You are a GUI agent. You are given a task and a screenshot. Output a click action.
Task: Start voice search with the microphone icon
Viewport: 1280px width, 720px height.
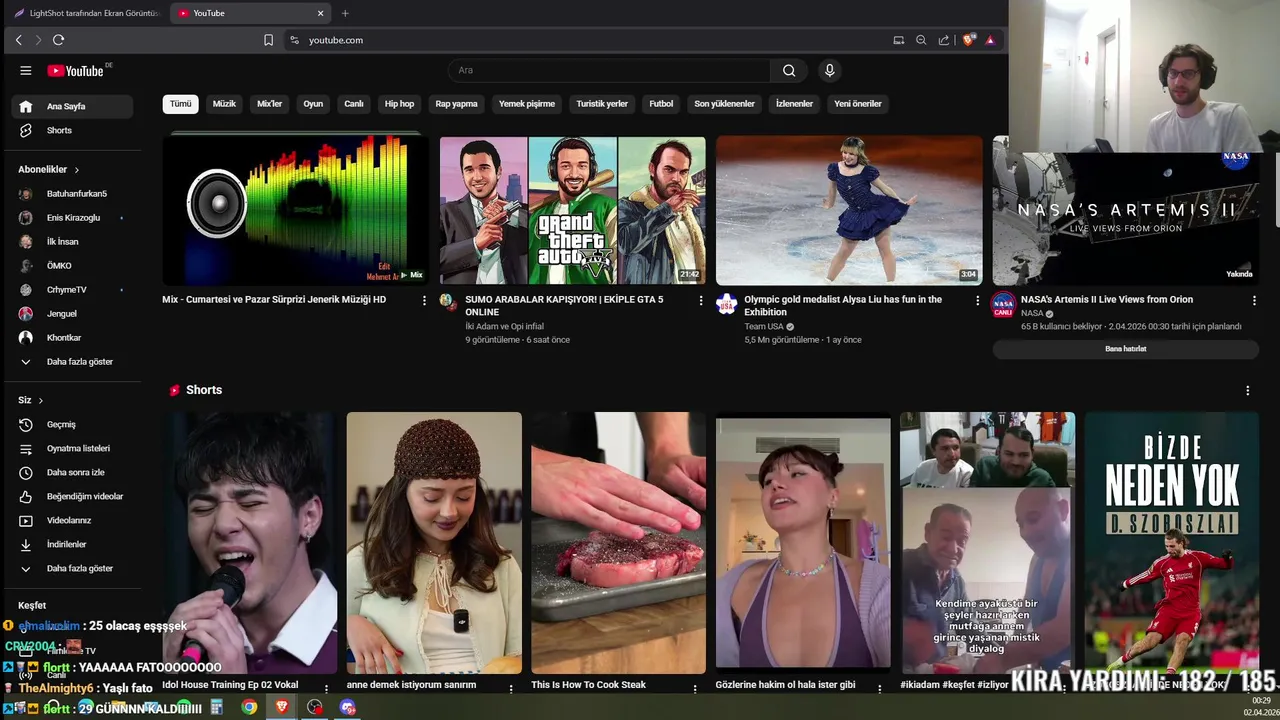point(829,70)
